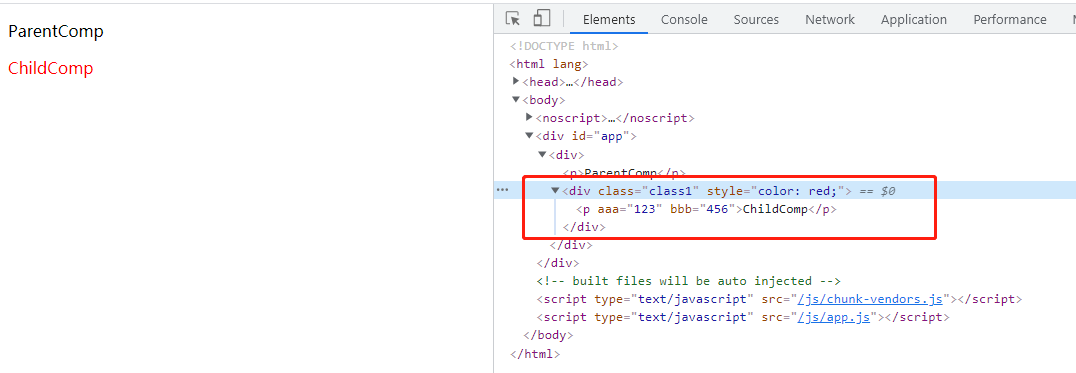Collapse the body element node
The image size is (1076, 373).
(x=516, y=100)
